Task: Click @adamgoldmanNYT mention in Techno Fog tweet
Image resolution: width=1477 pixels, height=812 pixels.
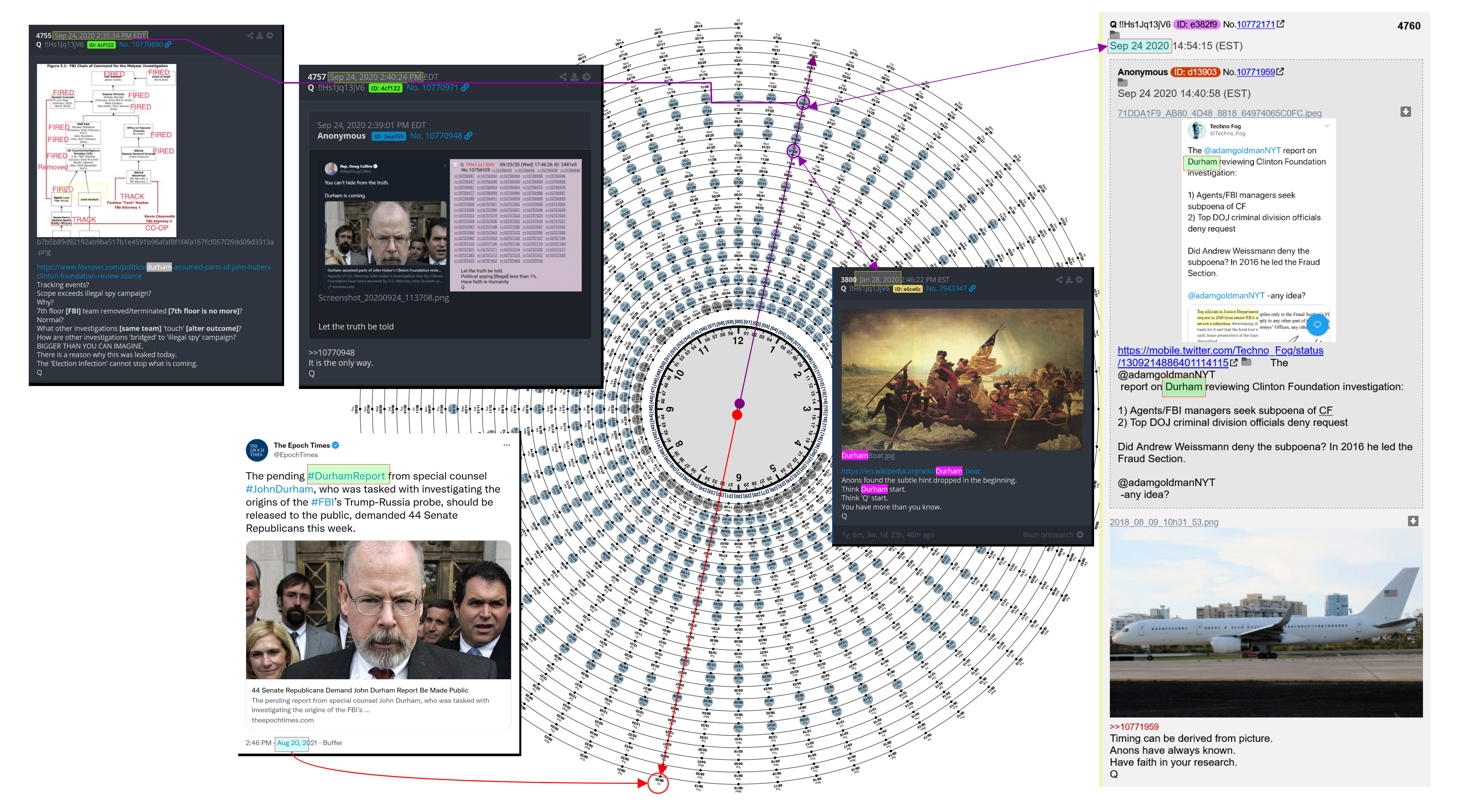Action: pyautogui.click(x=1242, y=151)
